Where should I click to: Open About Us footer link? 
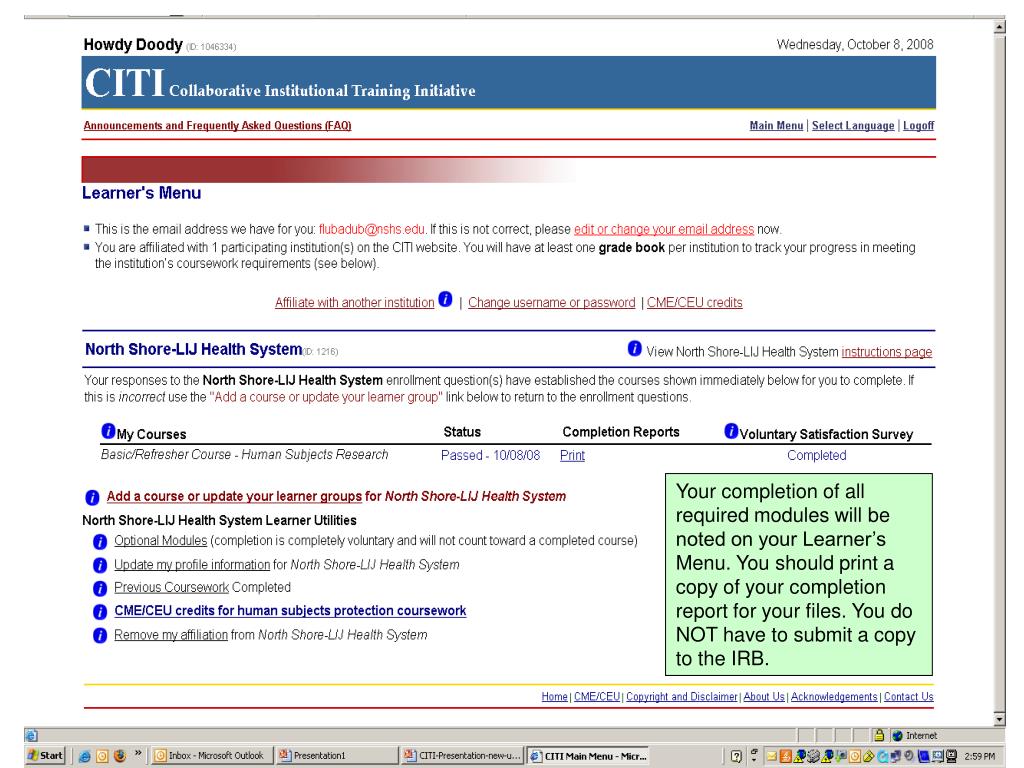764,697
